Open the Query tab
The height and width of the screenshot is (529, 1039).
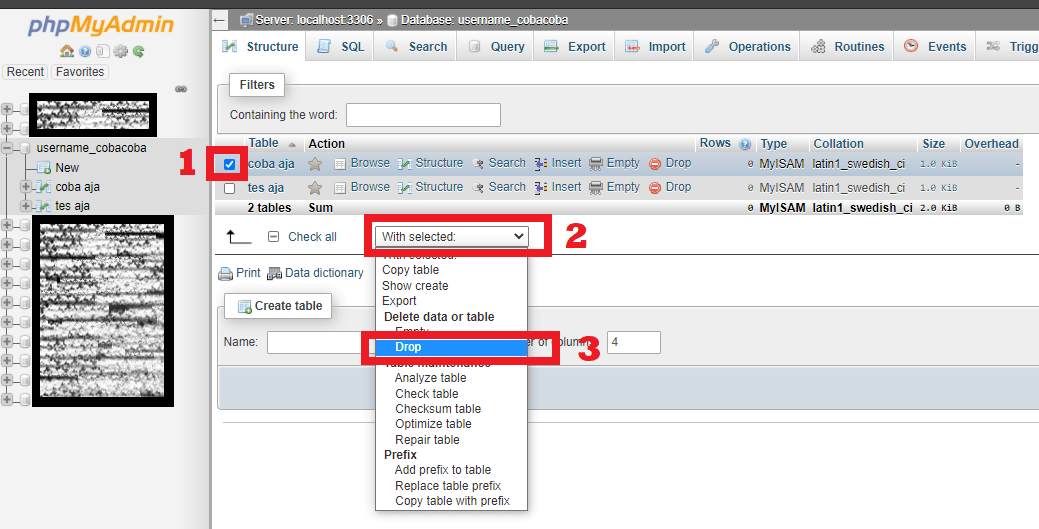[495, 46]
